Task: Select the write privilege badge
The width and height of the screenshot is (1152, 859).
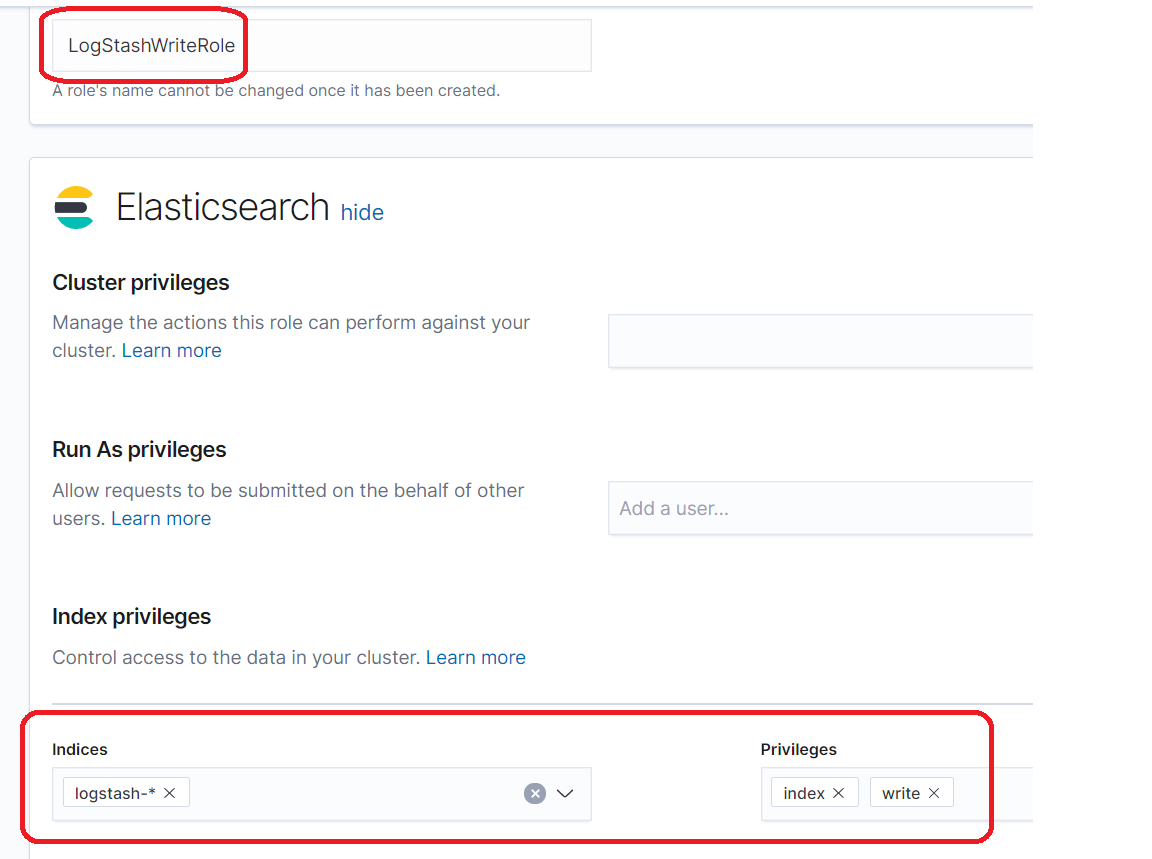Action: pyautogui.click(x=900, y=793)
